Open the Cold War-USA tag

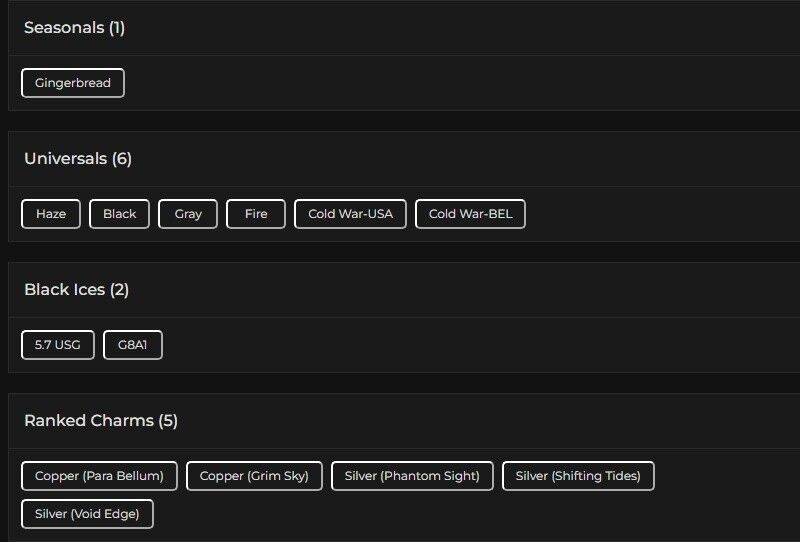(350, 214)
